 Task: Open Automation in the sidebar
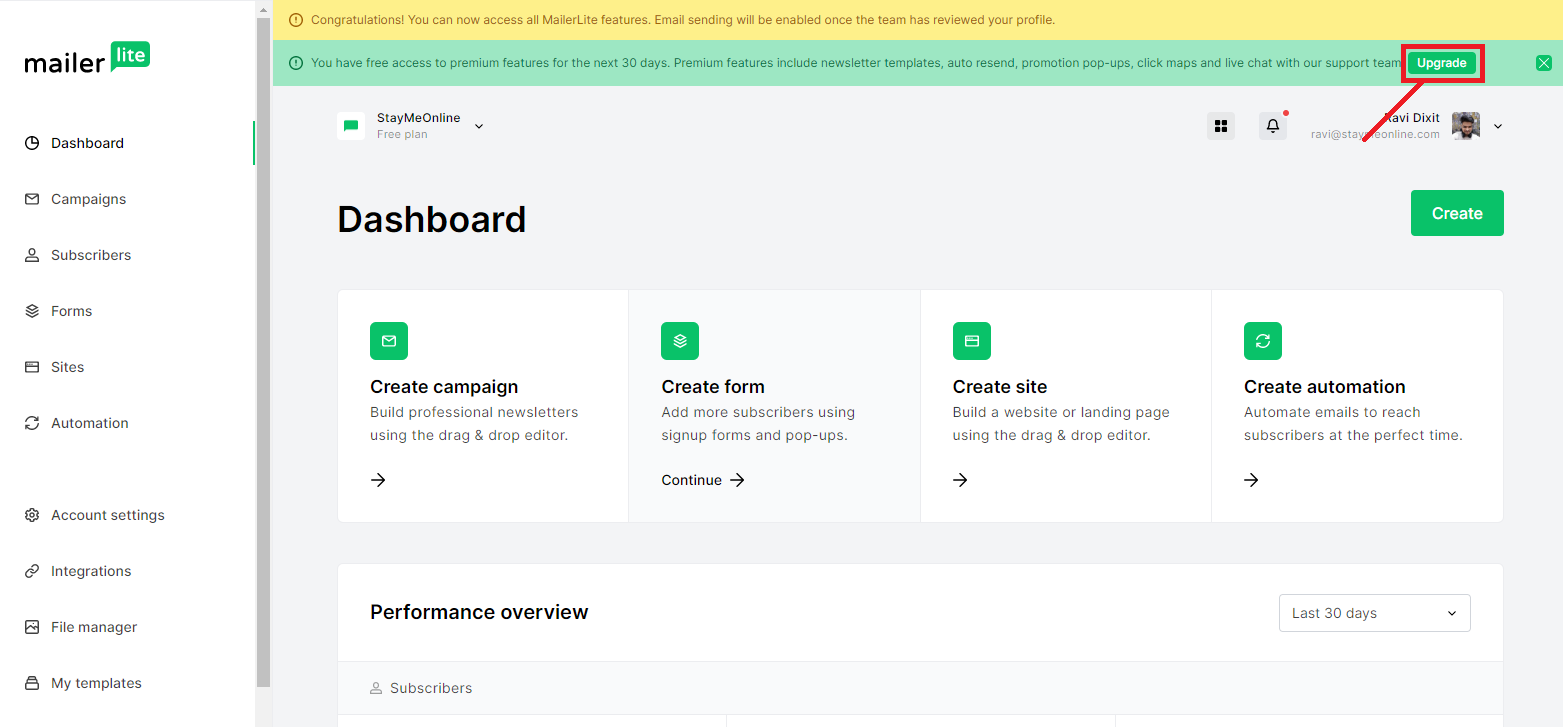tap(89, 423)
